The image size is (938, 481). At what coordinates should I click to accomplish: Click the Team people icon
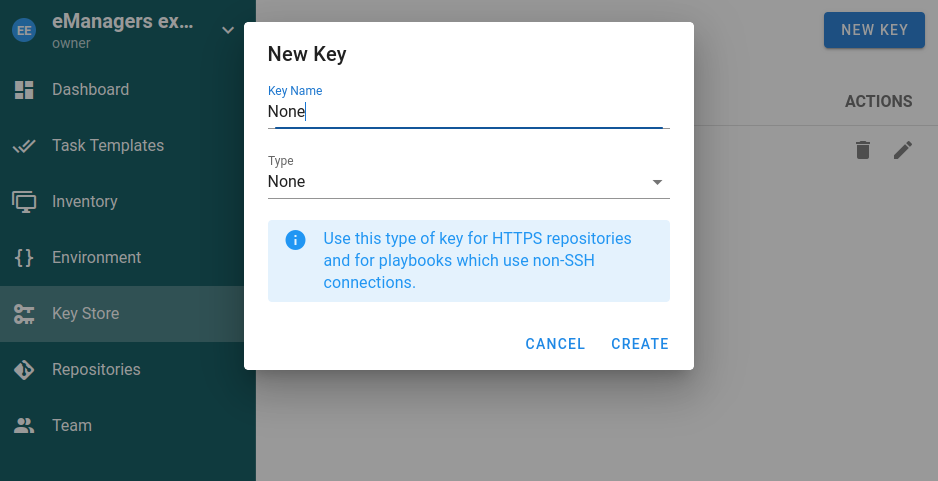(24, 426)
